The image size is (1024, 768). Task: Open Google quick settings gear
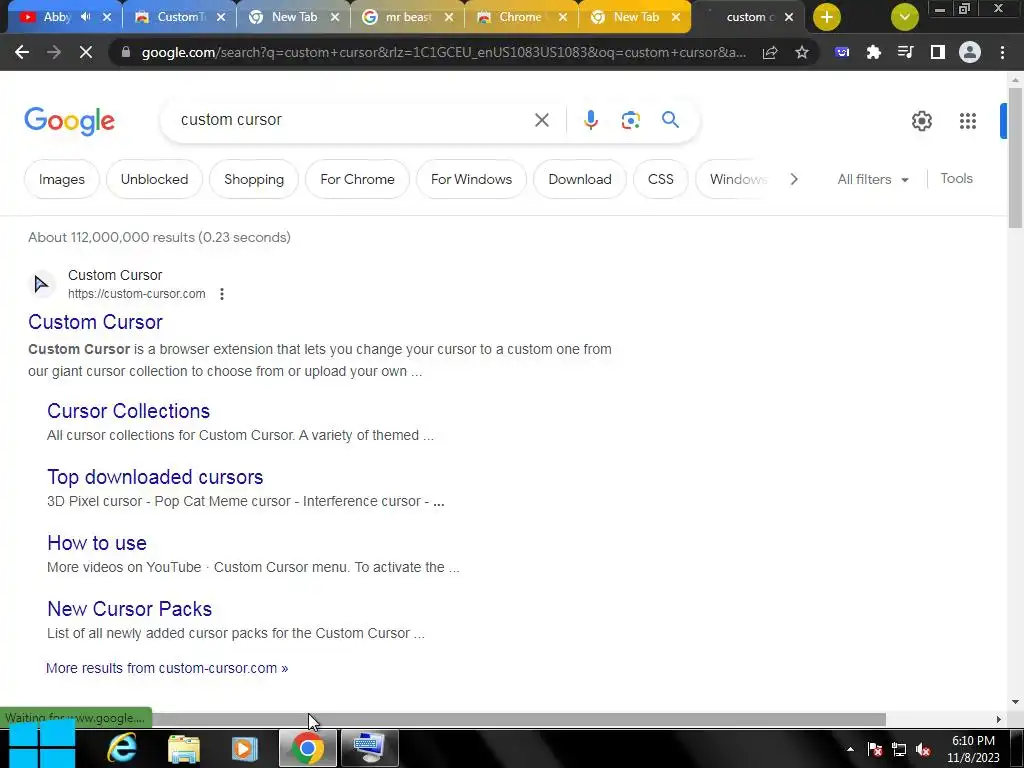921,121
